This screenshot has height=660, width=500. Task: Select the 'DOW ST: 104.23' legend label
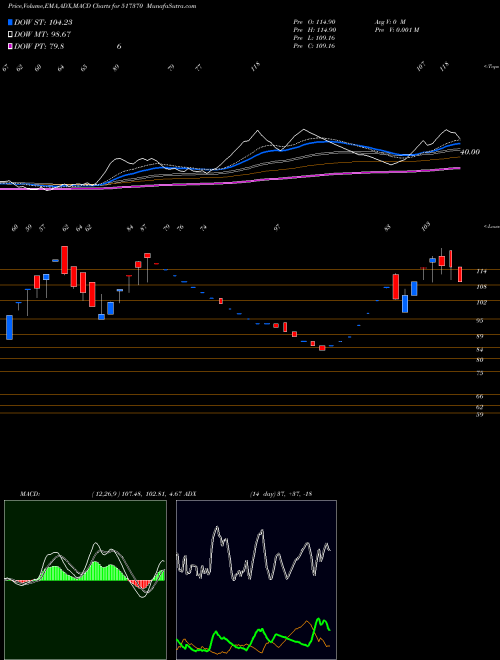[x=43, y=22]
